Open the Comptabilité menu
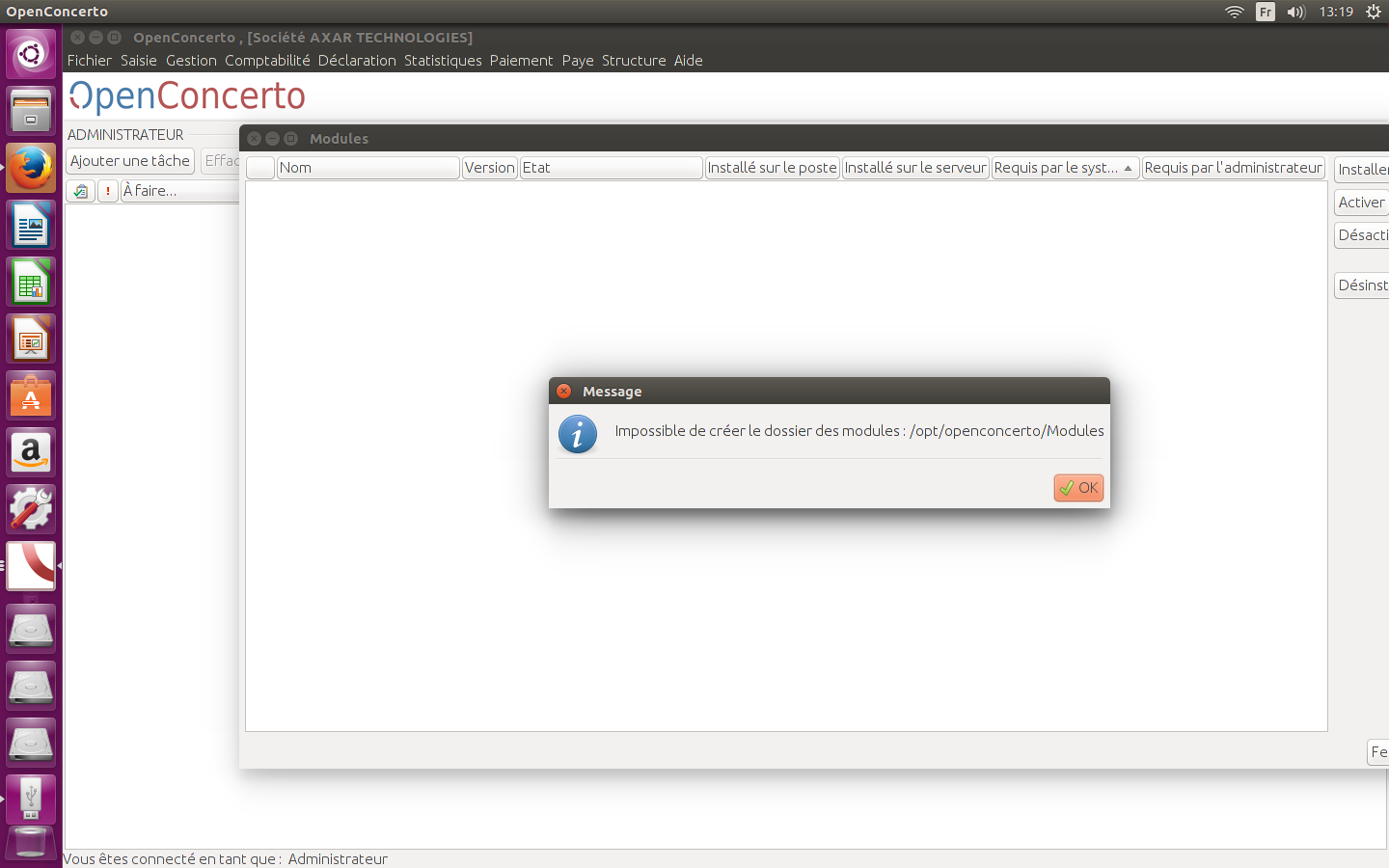The image size is (1389, 868). 267,60
